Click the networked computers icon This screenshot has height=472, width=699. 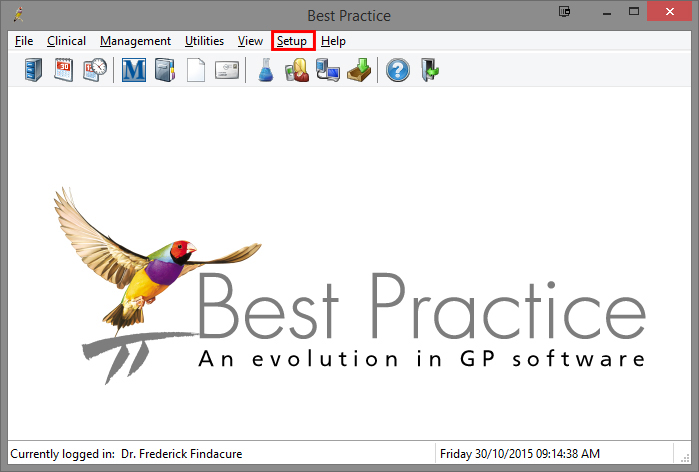pos(327,71)
